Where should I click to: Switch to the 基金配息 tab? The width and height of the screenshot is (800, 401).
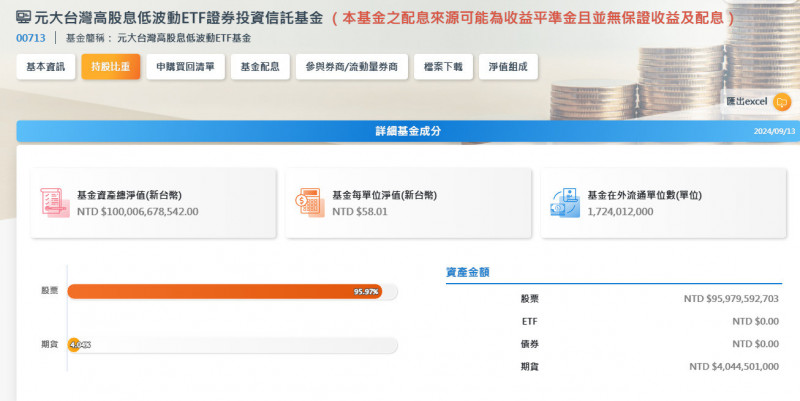click(x=260, y=67)
